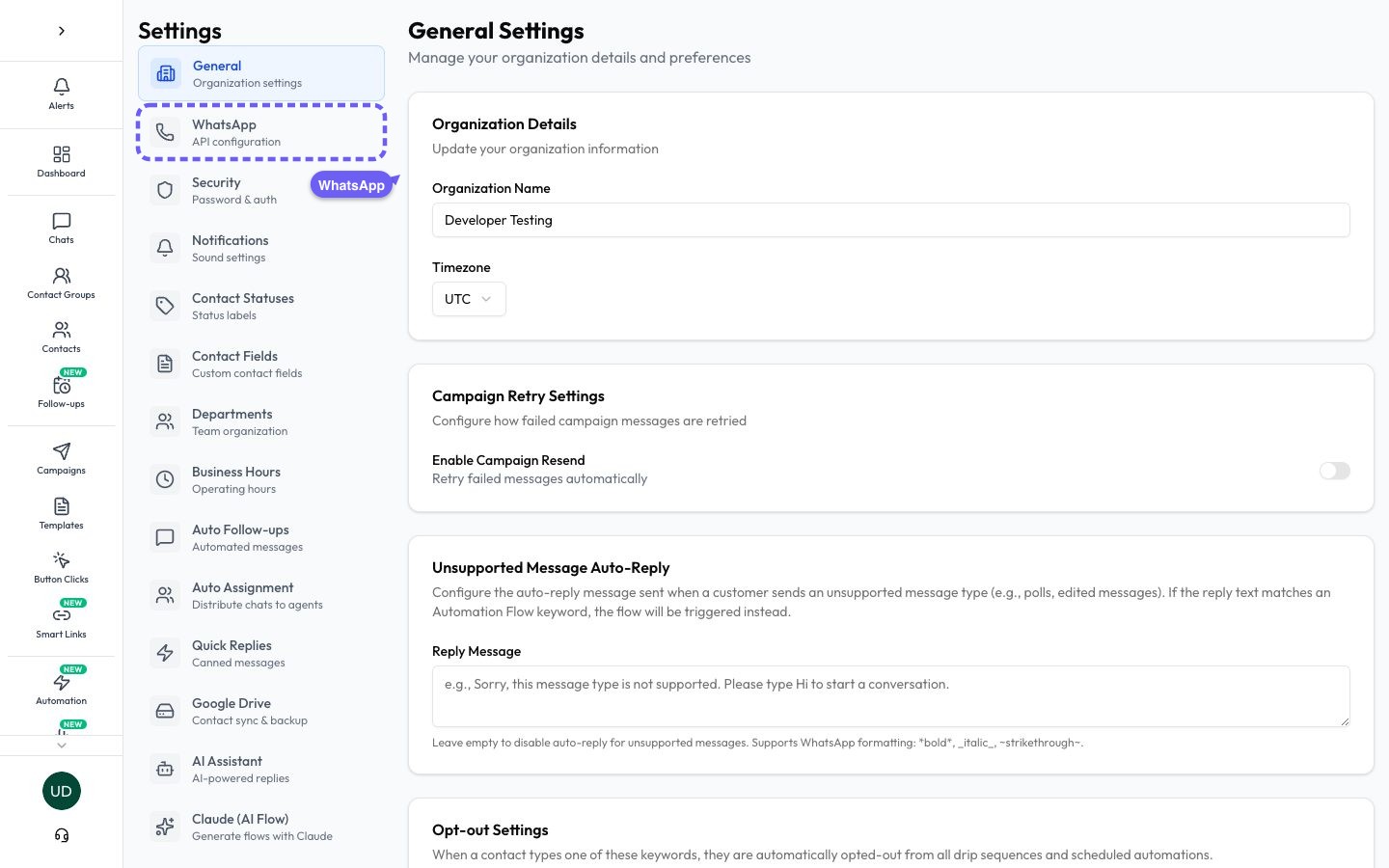The image size is (1389, 868).
Task: Click the "Unsupported Message Auto-Reply" heading
Action: pos(551,568)
